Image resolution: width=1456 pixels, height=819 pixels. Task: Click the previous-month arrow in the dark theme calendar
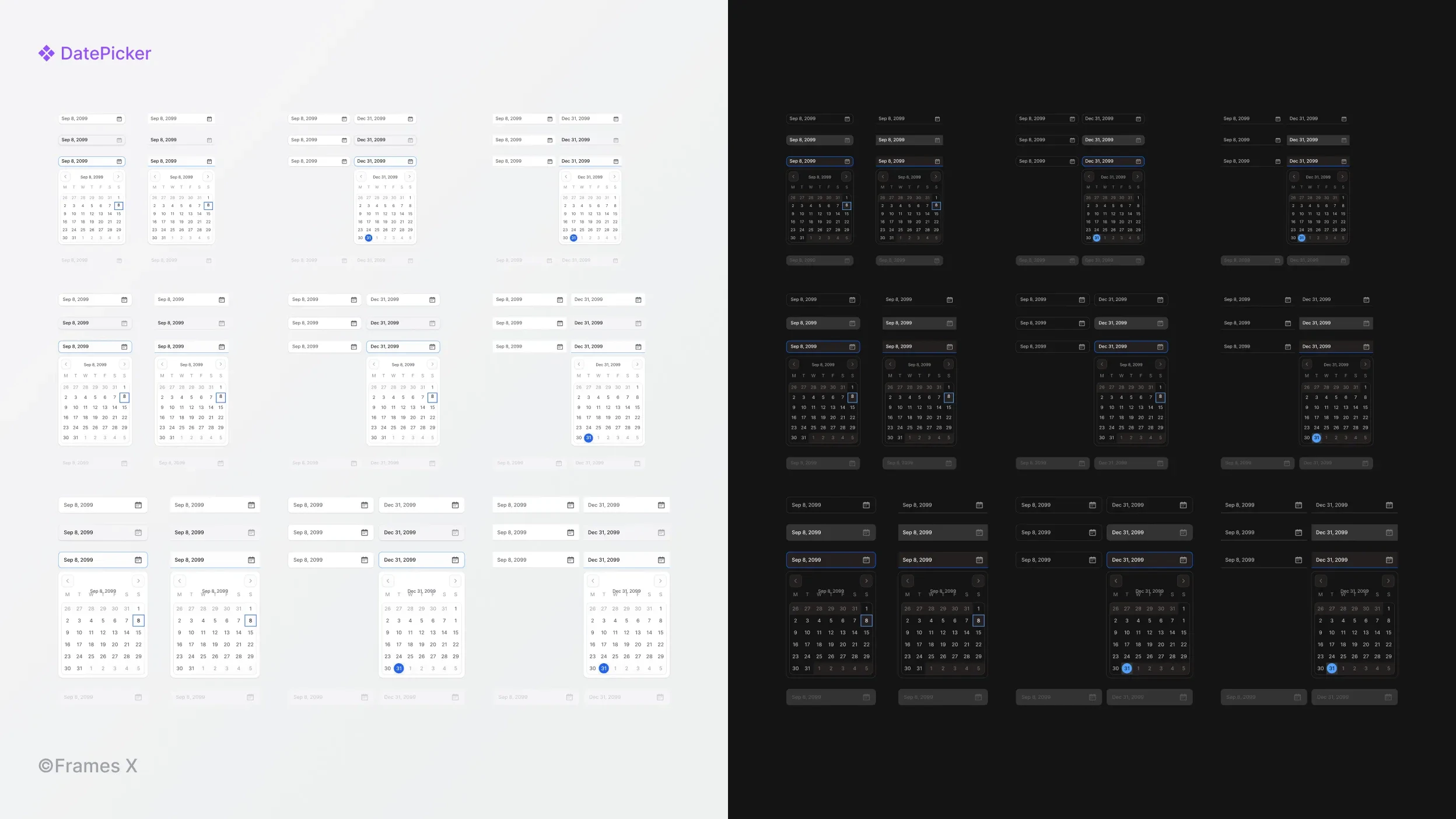pyautogui.click(x=793, y=176)
